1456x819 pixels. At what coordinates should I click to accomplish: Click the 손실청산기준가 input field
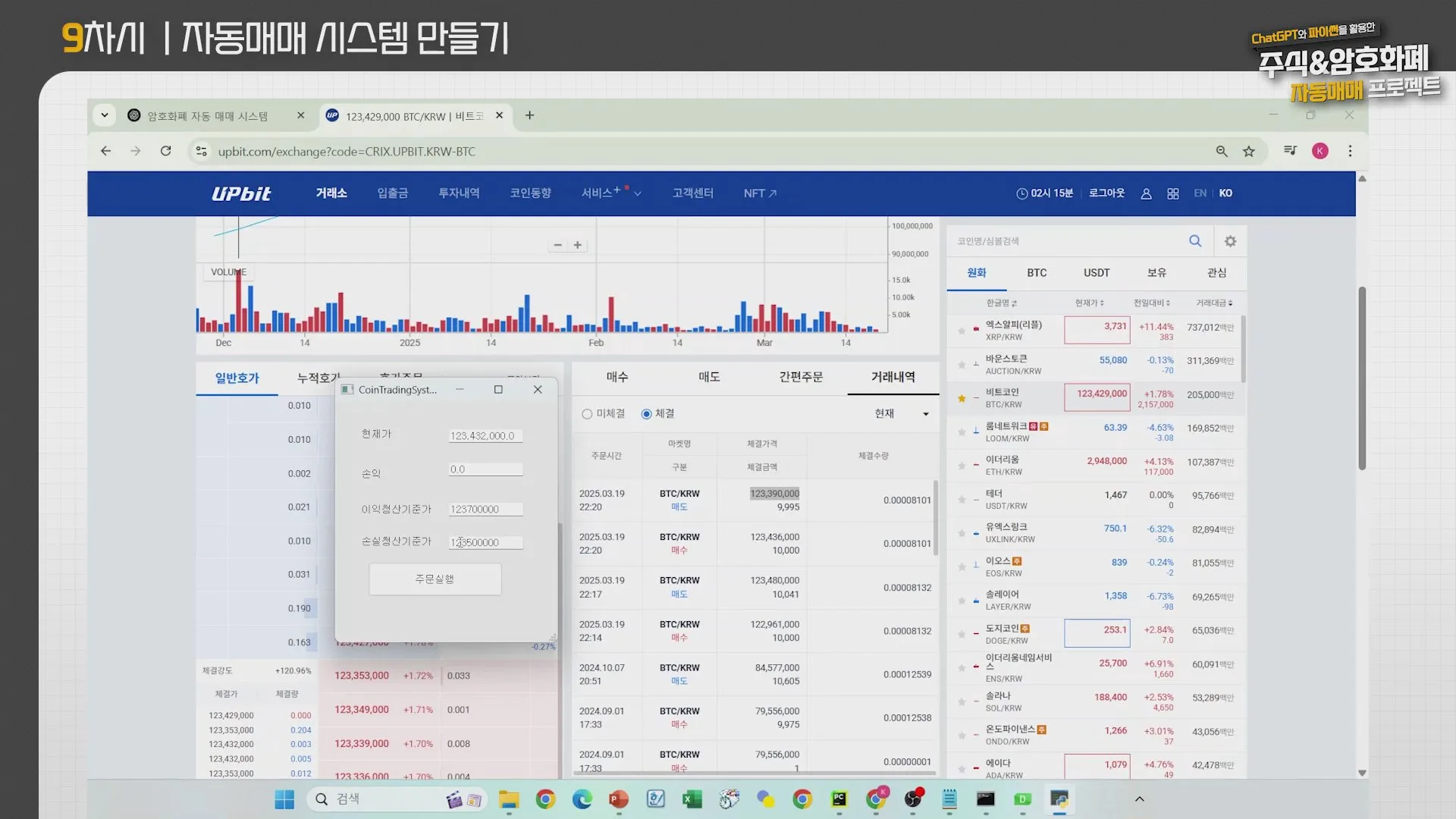tap(485, 543)
